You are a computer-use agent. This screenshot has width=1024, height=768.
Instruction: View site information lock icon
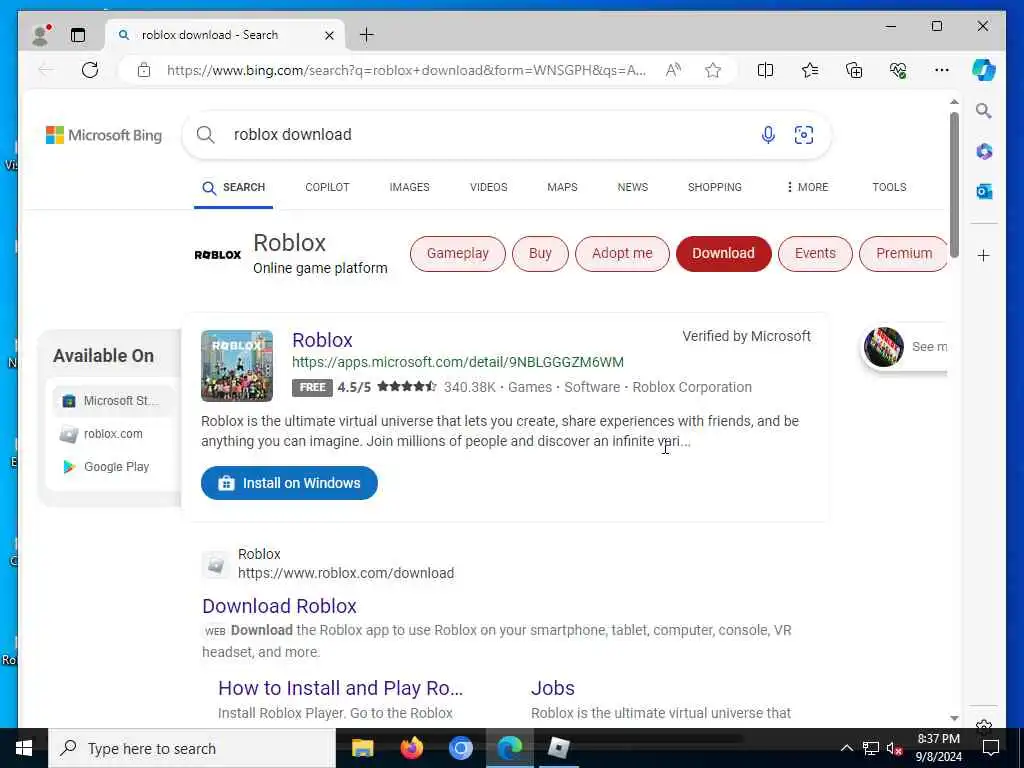click(144, 70)
